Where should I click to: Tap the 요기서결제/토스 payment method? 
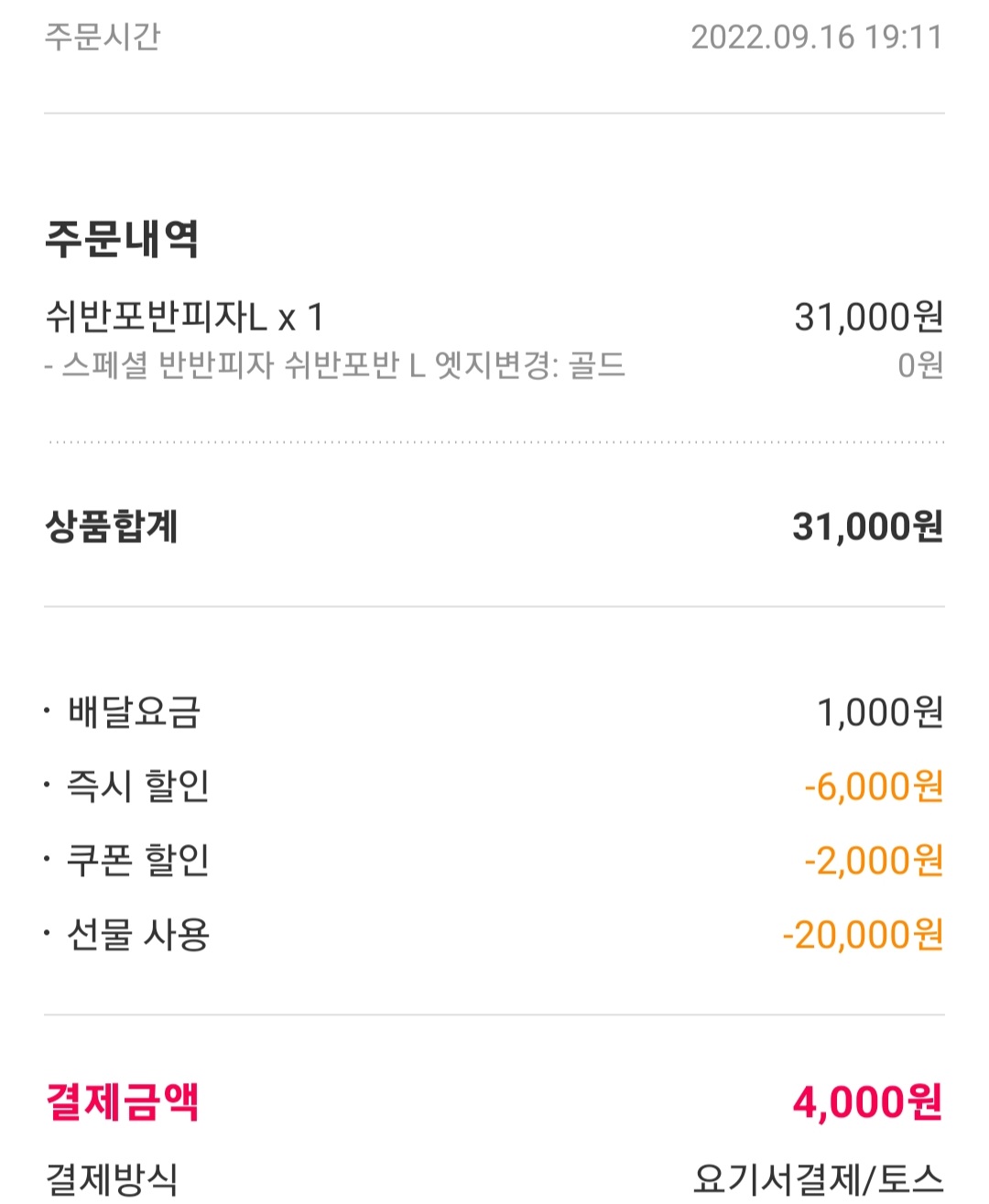tap(818, 1179)
